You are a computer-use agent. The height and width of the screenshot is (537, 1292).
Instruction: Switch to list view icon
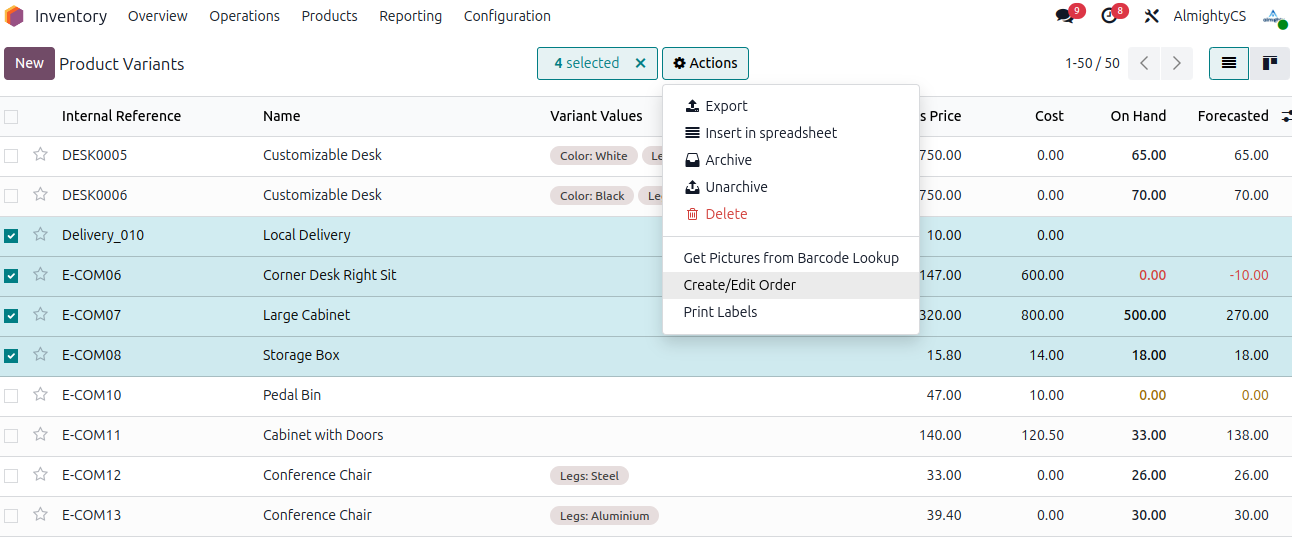[1229, 63]
